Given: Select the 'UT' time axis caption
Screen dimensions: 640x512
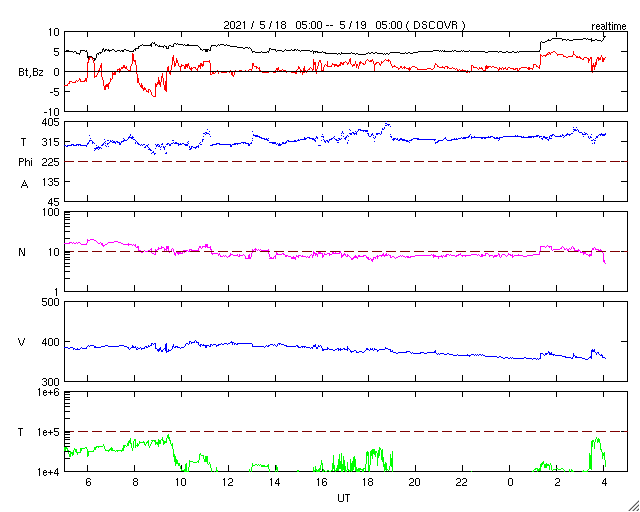Looking at the screenshot, I should point(344,498).
